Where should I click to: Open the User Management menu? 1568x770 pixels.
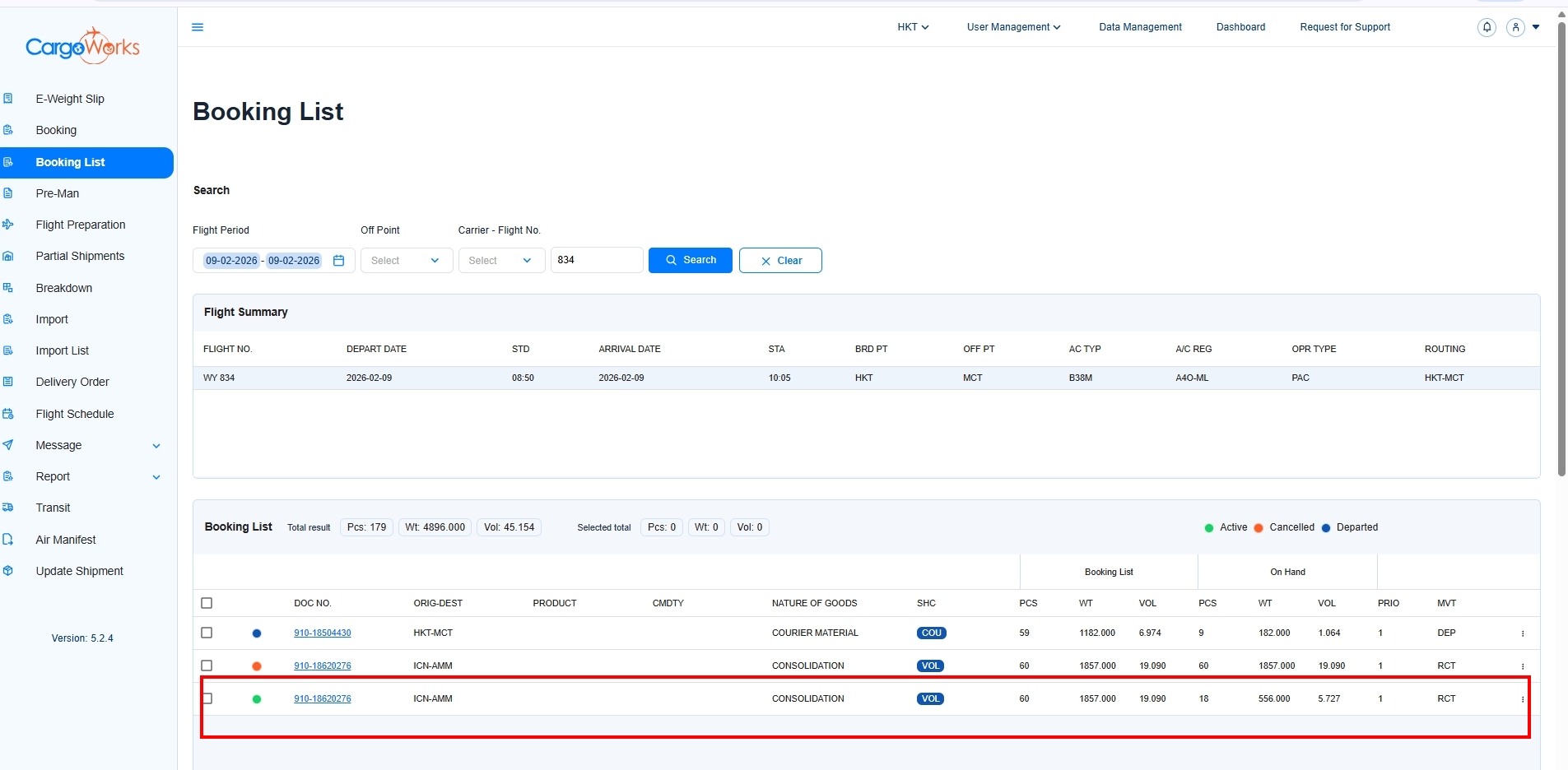tap(1013, 27)
